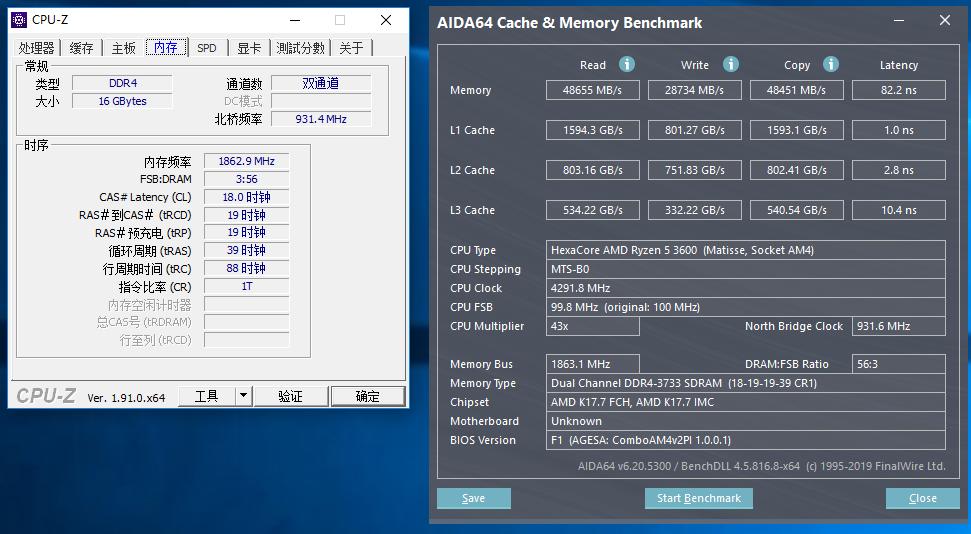Click the tRC 88 时钟 value
The height and width of the screenshot is (534, 971).
pyautogui.click(x=246, y=268)
